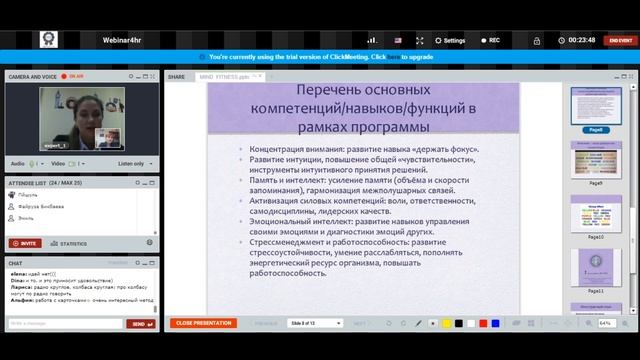The image size is (640, 360).
Task: Mute the Audio microphone icon
Action: pos(31,164)
